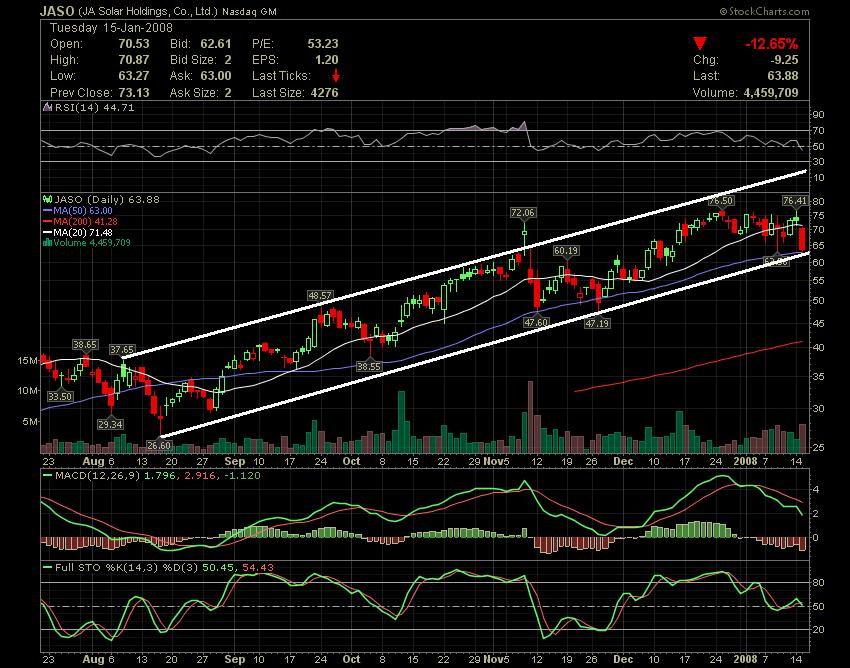Image resolution: width=850 pixels, height=668 pixels.
Task: Click the Bid value 62.61
Action: (x=216, y=43)
